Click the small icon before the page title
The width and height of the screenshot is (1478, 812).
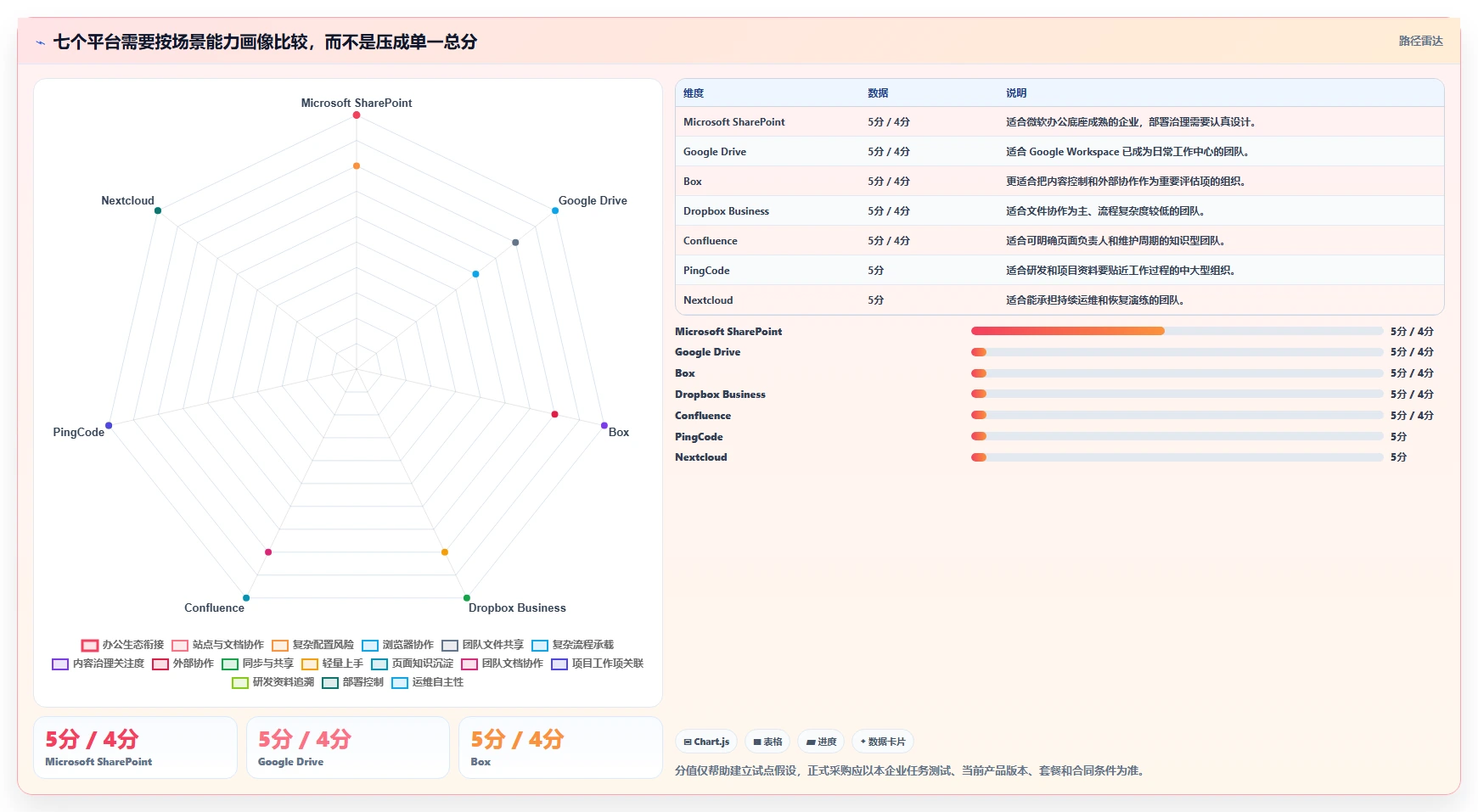40,42
